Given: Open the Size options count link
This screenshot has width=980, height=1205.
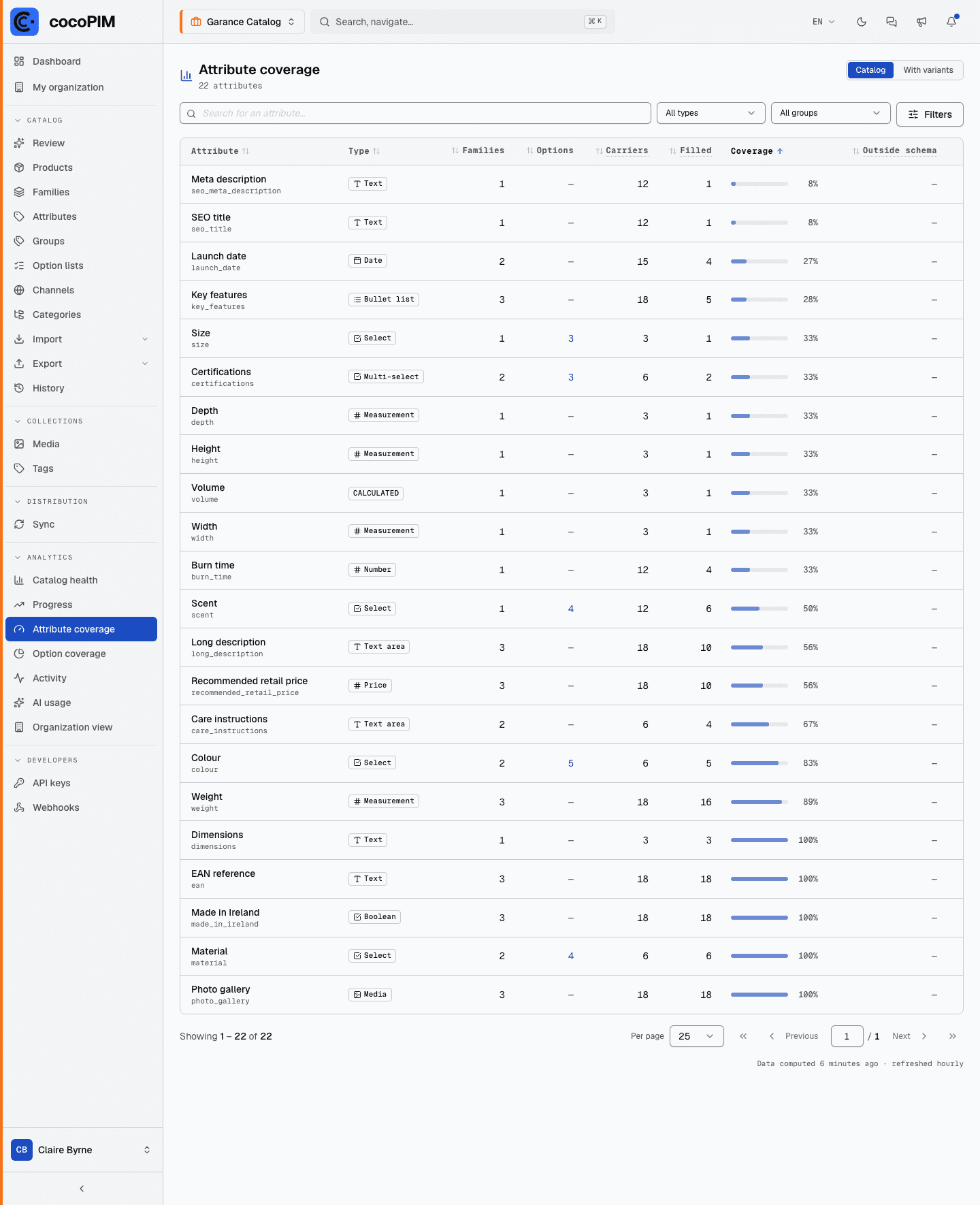Looking at the screenshot, I should (571, 338).
